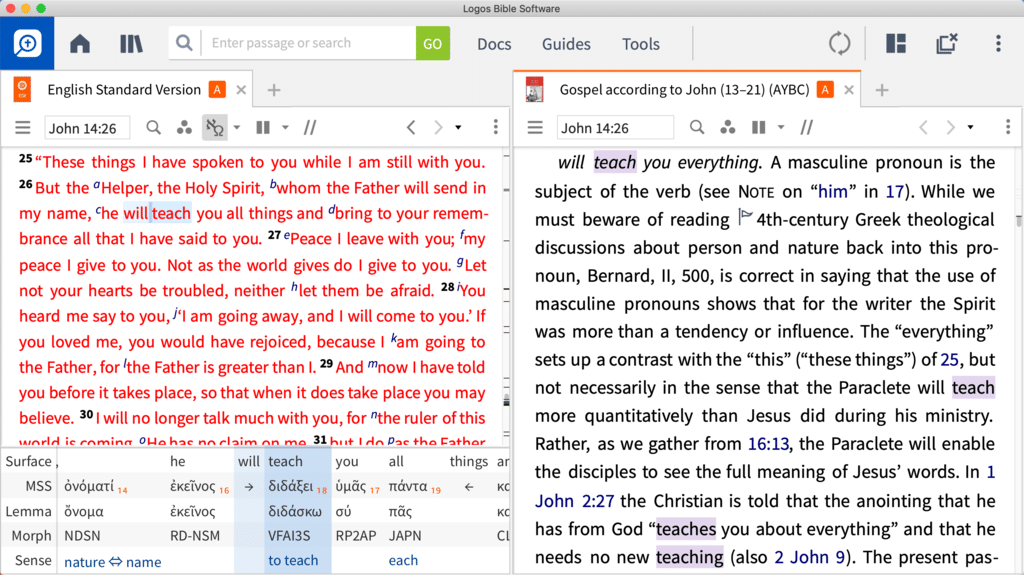This screenshot has height=575, width=1024.
Task: Click the search magnifier in command box
Action: (x=184, y=43)
